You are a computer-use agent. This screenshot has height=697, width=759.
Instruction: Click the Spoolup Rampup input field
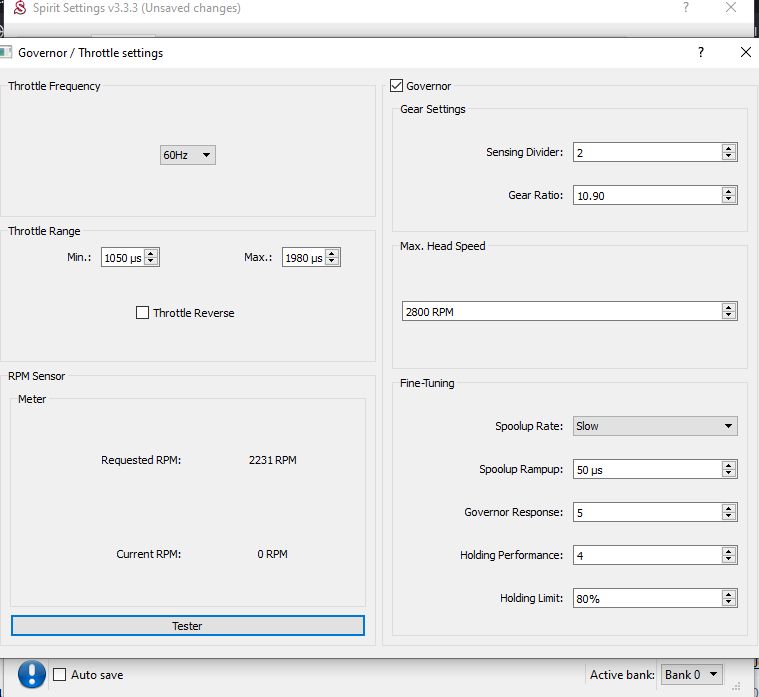647,469
